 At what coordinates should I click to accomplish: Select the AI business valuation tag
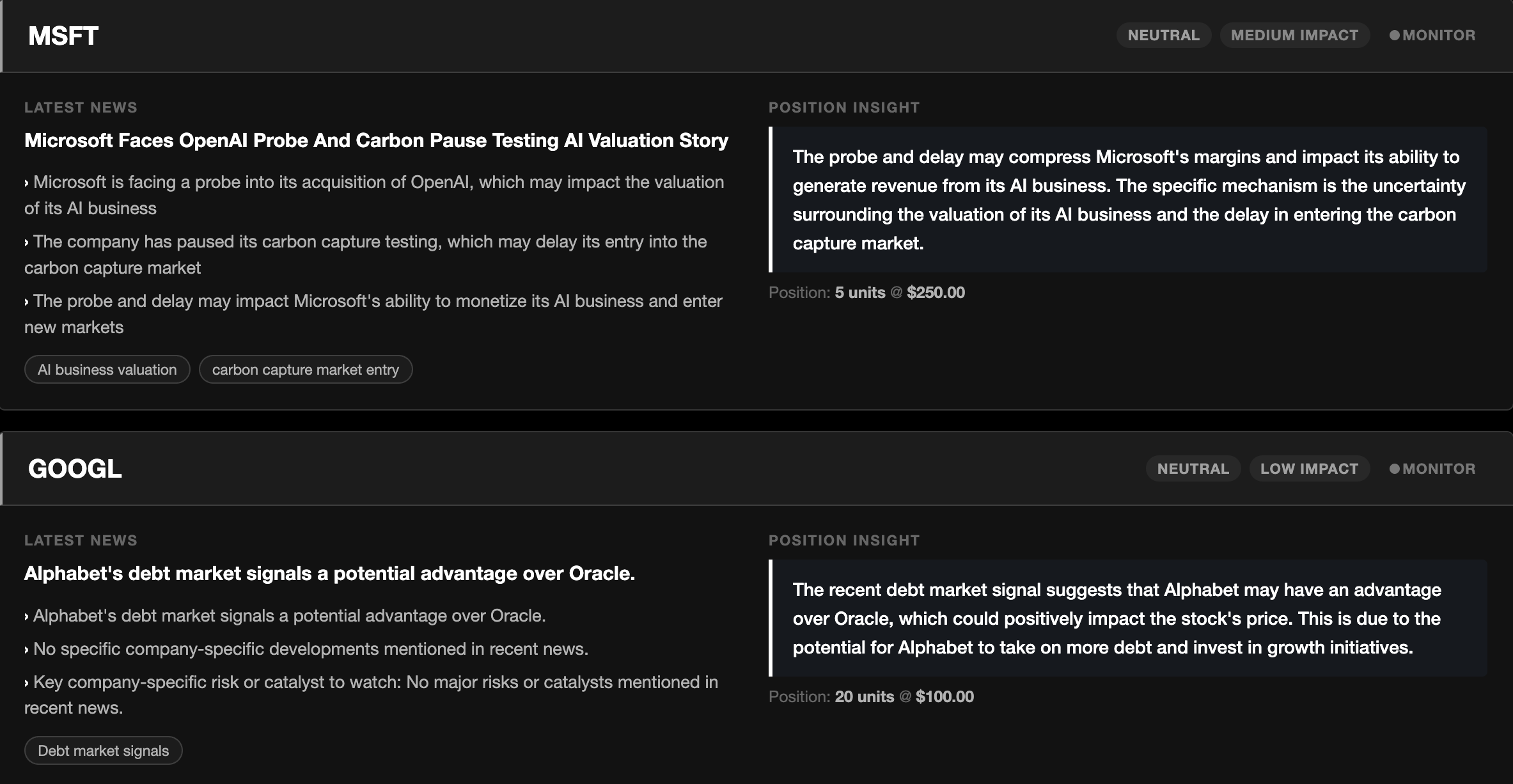(x=107, y=370)
